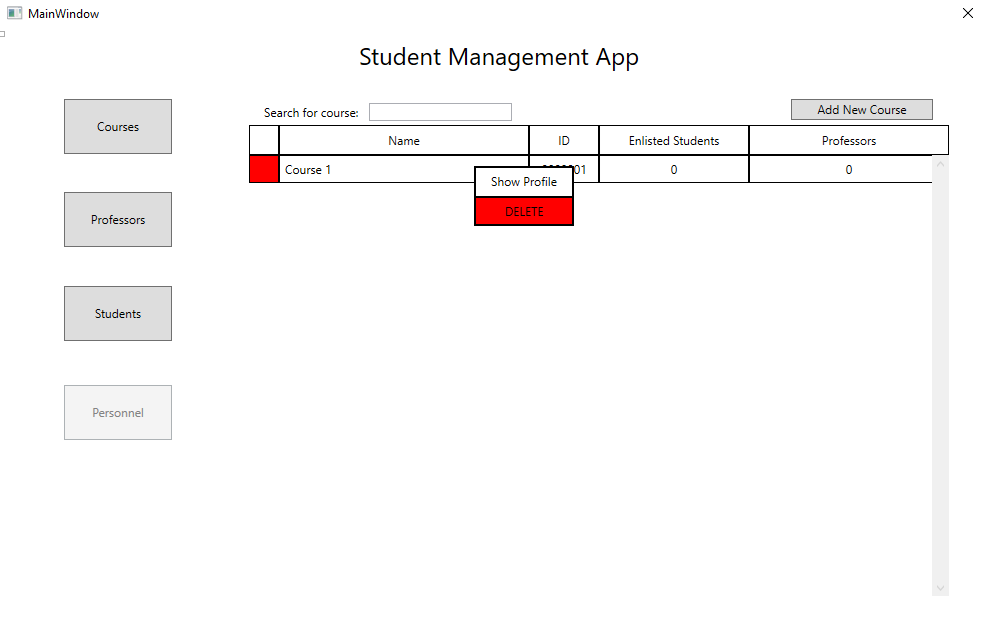Image resolution: width=982 pixels, height=630 pixels.
Task: Click the Name column header
Action: pos(404,141)
